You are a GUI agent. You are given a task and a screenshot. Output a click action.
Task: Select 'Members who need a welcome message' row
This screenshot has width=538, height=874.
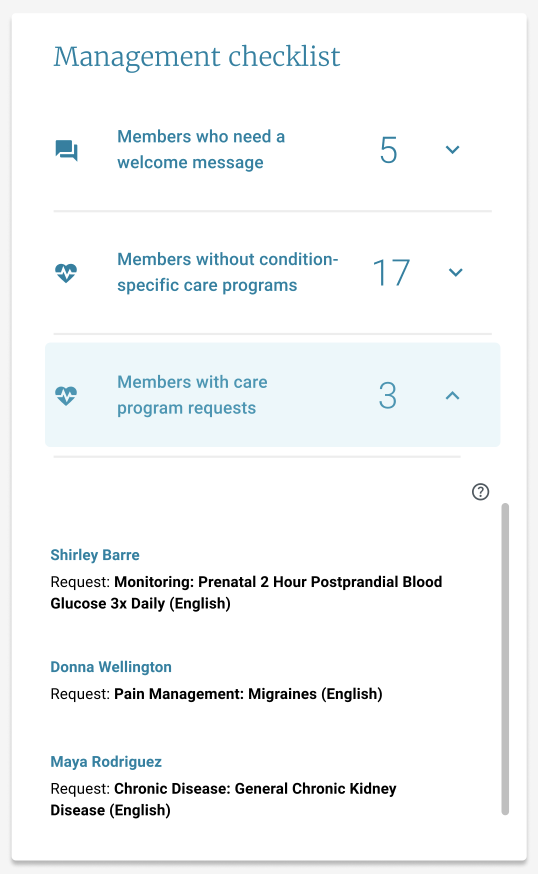(273, 149)
